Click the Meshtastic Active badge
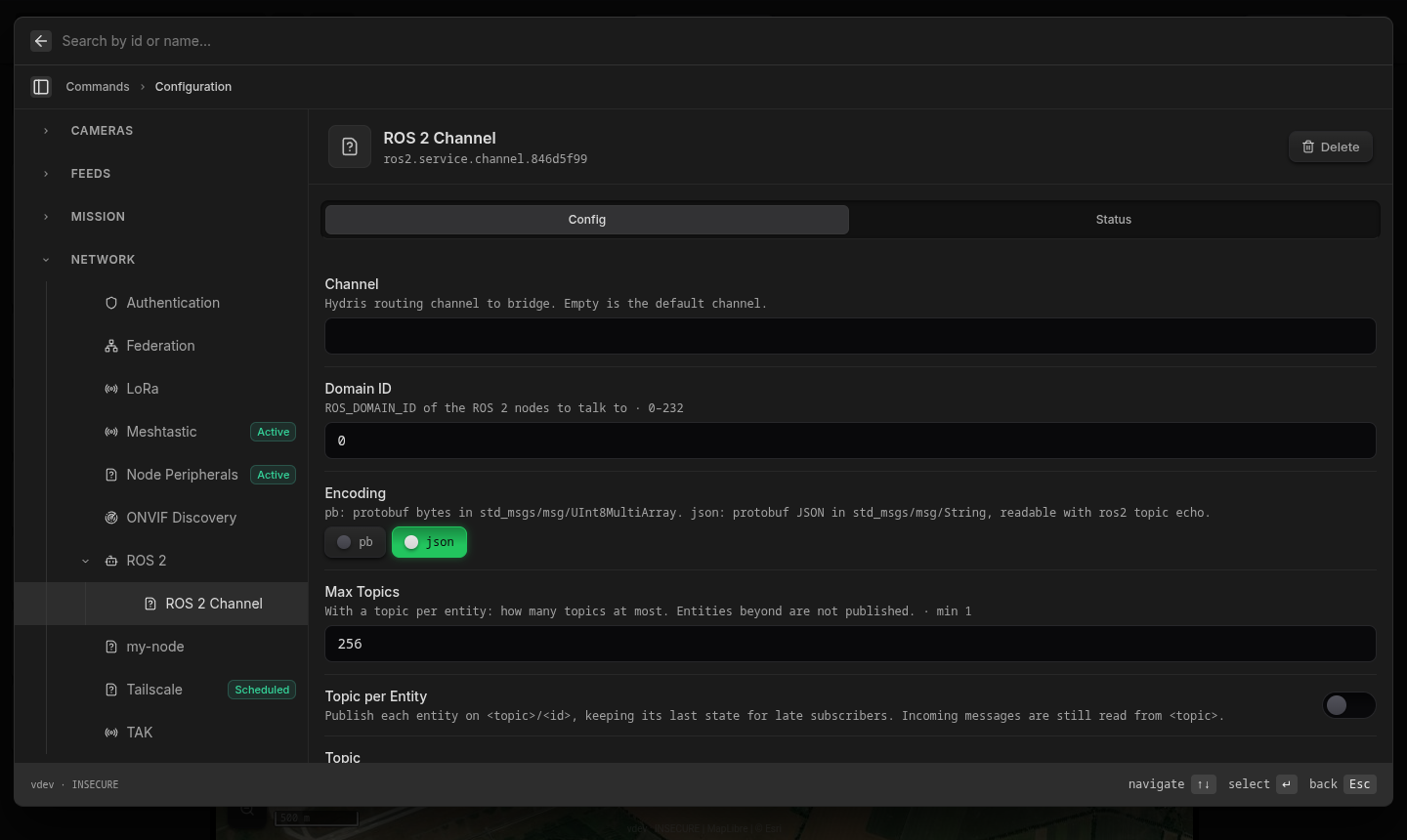The width and height of the screenshot is (1407, 840). point(274,432)
